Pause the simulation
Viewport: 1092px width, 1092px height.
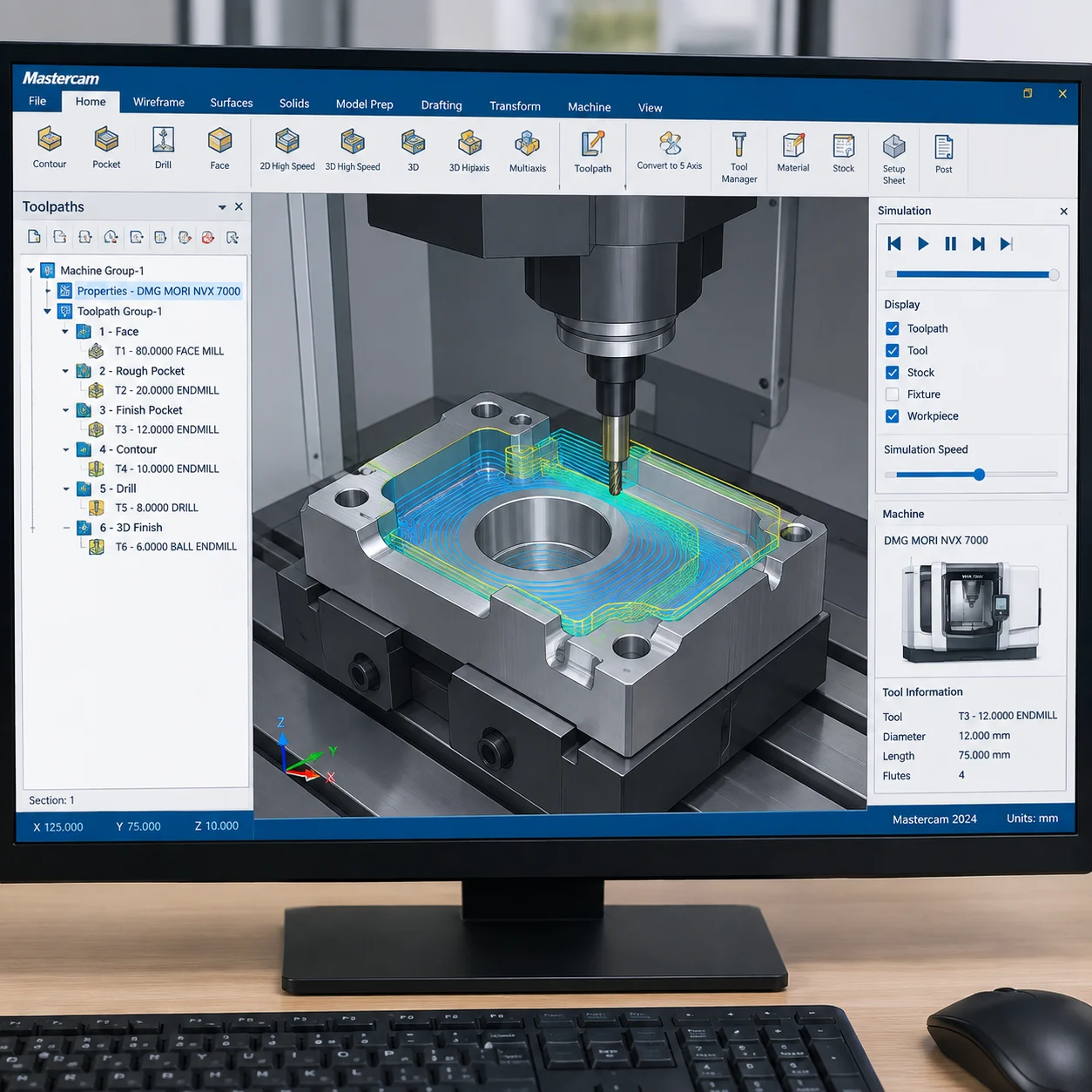[x=951, y=244]
